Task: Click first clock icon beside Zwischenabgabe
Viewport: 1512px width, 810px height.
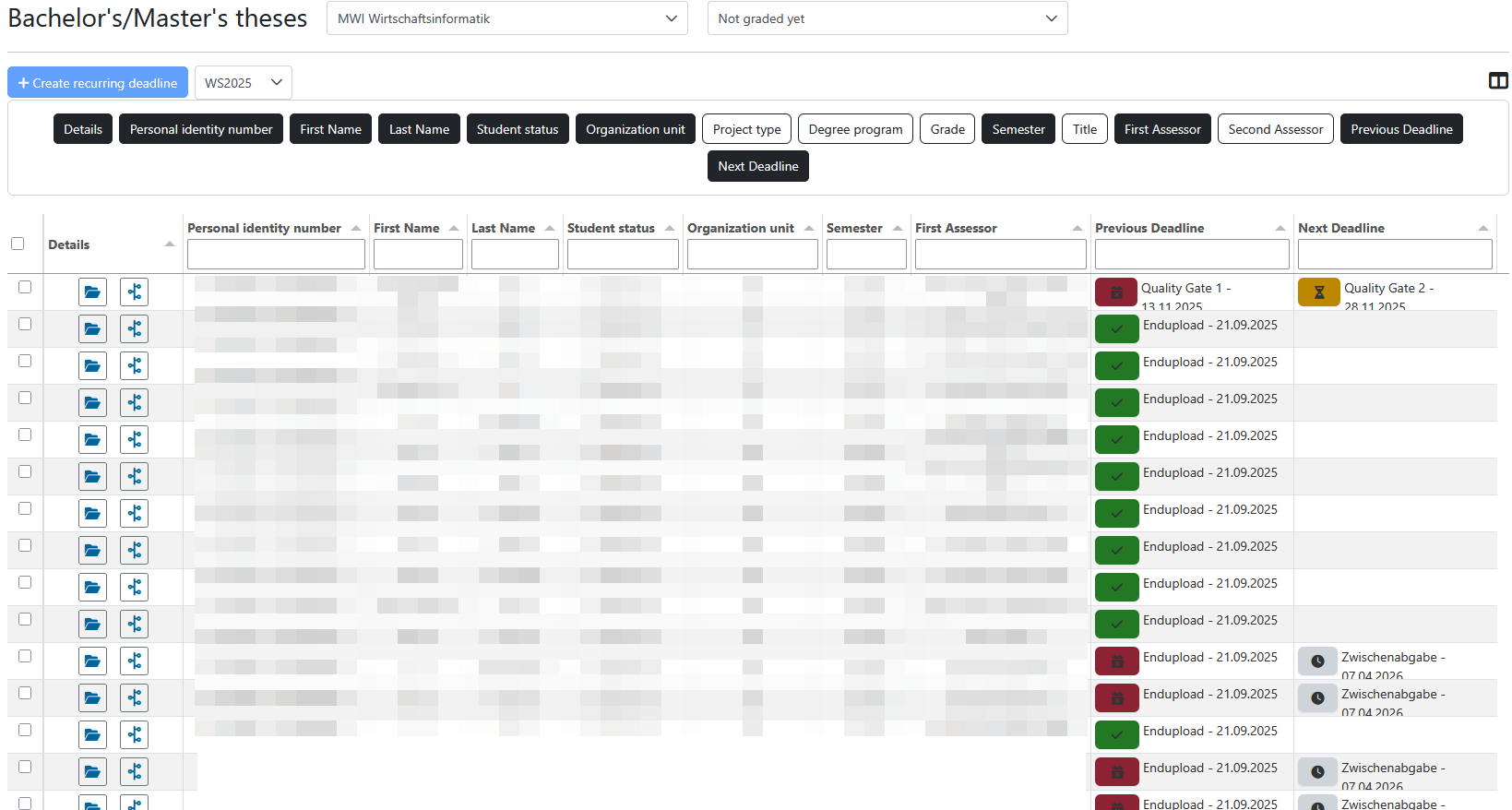Action: (1317, 661)
